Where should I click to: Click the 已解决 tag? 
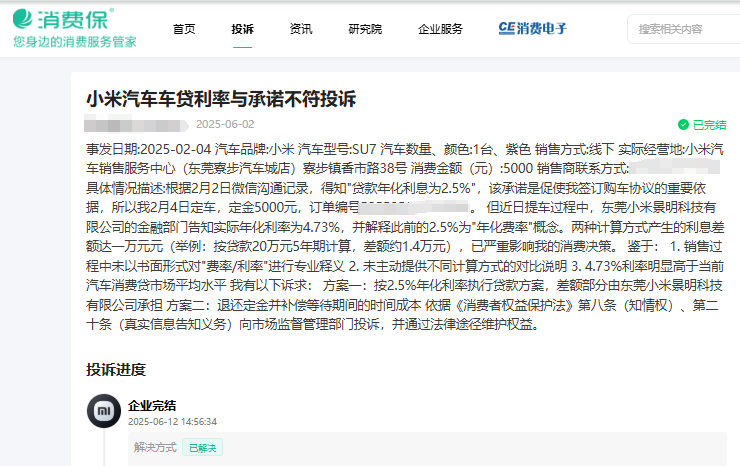coord(202,448)
